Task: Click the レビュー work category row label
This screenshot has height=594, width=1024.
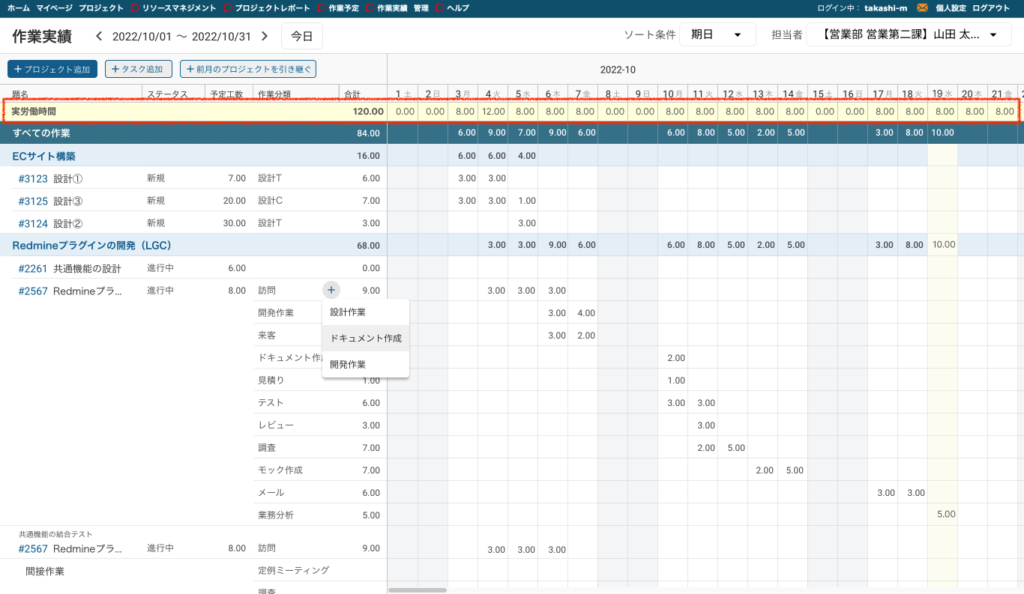Action: pos(276,425)
